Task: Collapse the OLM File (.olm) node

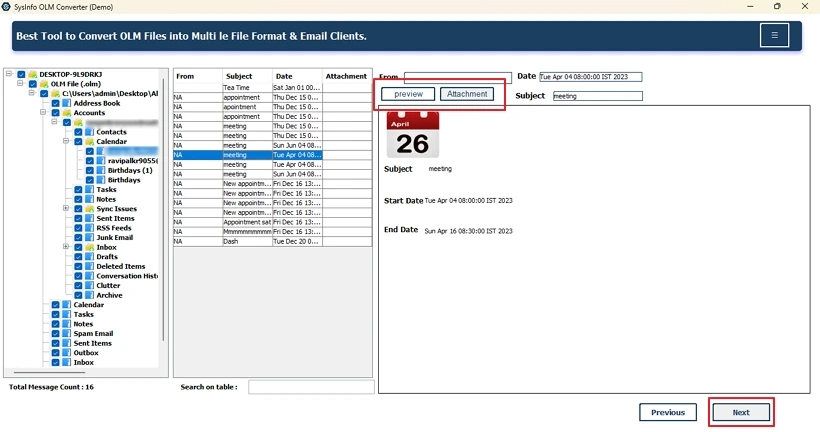Action: [20, 83]
